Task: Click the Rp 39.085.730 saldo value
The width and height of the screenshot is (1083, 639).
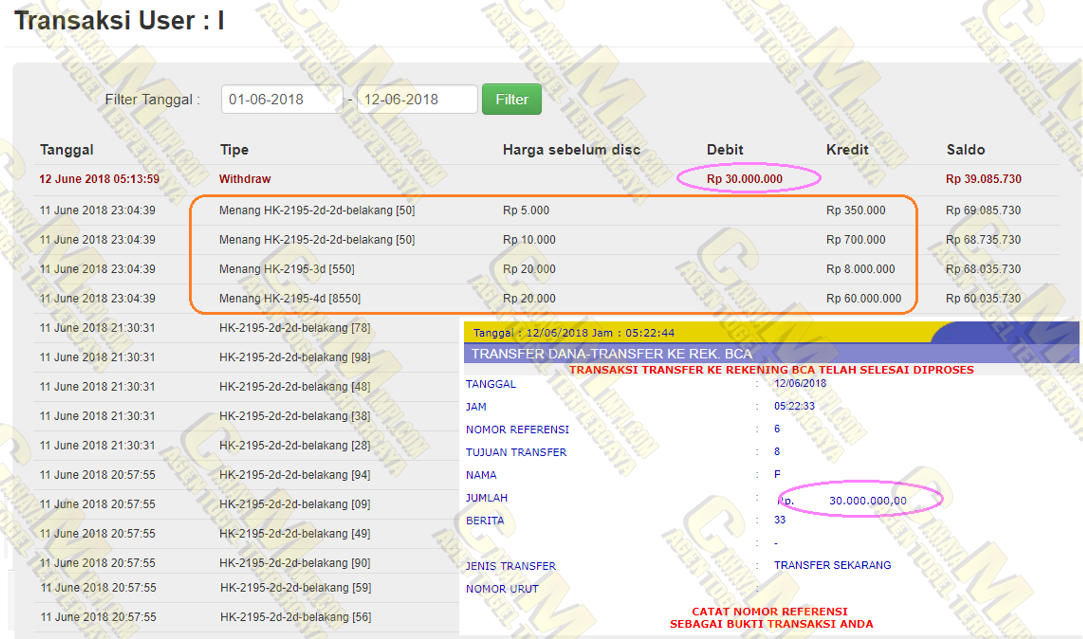Action: pyautogui.click(x=983, y=179)
